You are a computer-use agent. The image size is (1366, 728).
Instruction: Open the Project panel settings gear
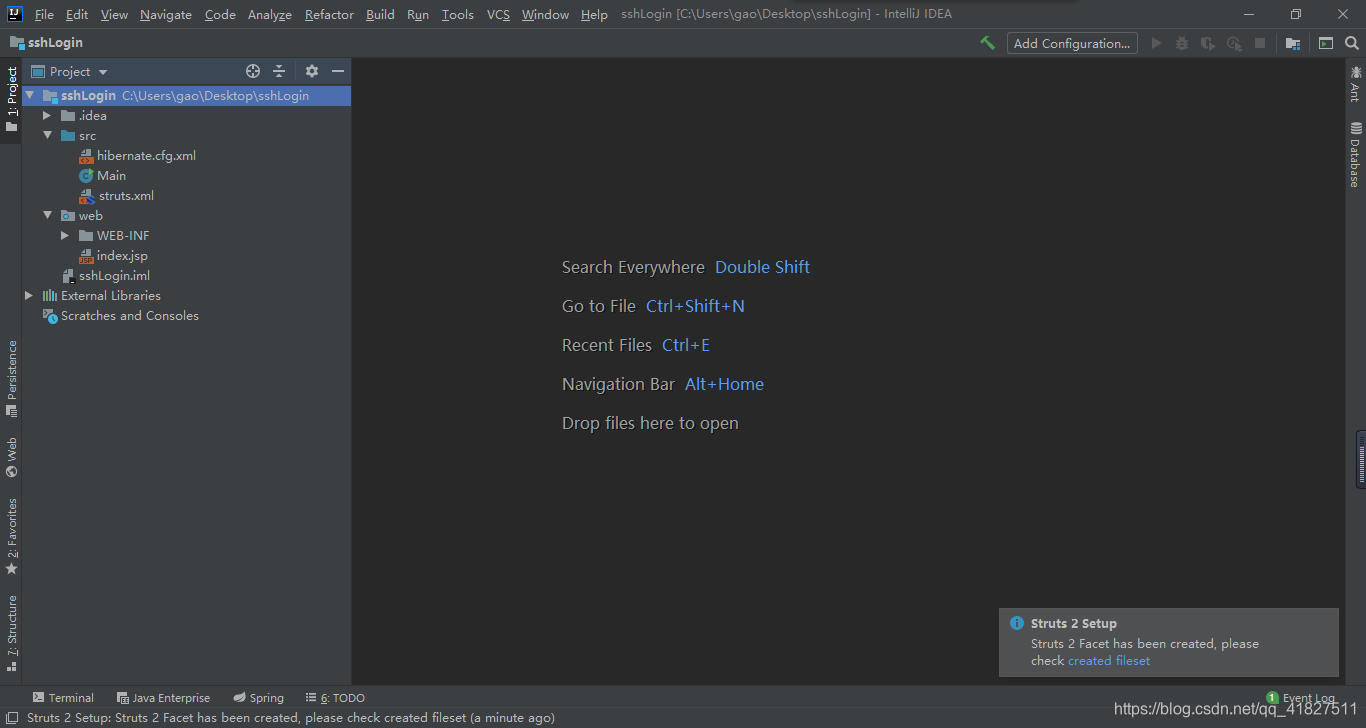point(312,71)
